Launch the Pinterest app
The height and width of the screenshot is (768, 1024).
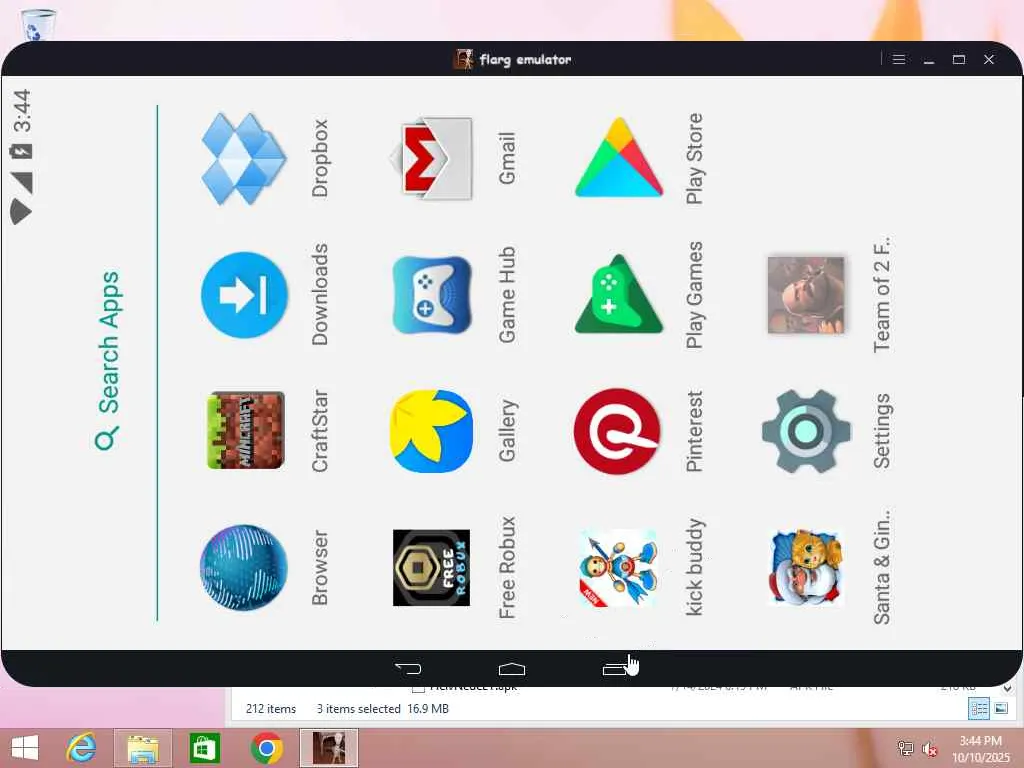617,431
